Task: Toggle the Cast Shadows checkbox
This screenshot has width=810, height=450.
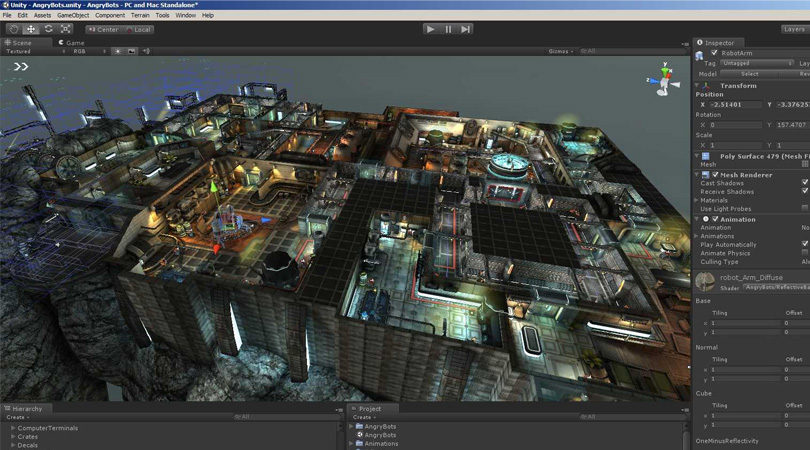Action: [x=805, y=182]
